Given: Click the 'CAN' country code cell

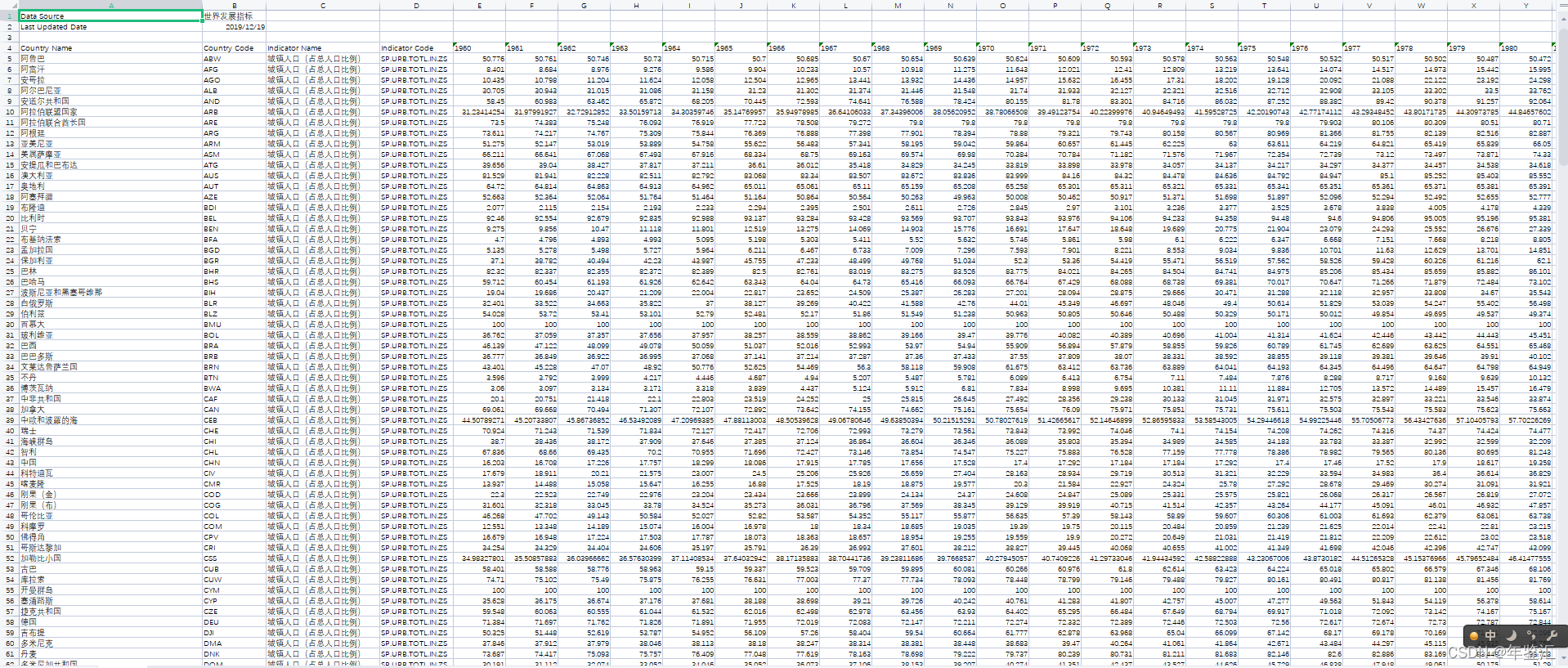Looking at the screenshot, I should (234, 409).
